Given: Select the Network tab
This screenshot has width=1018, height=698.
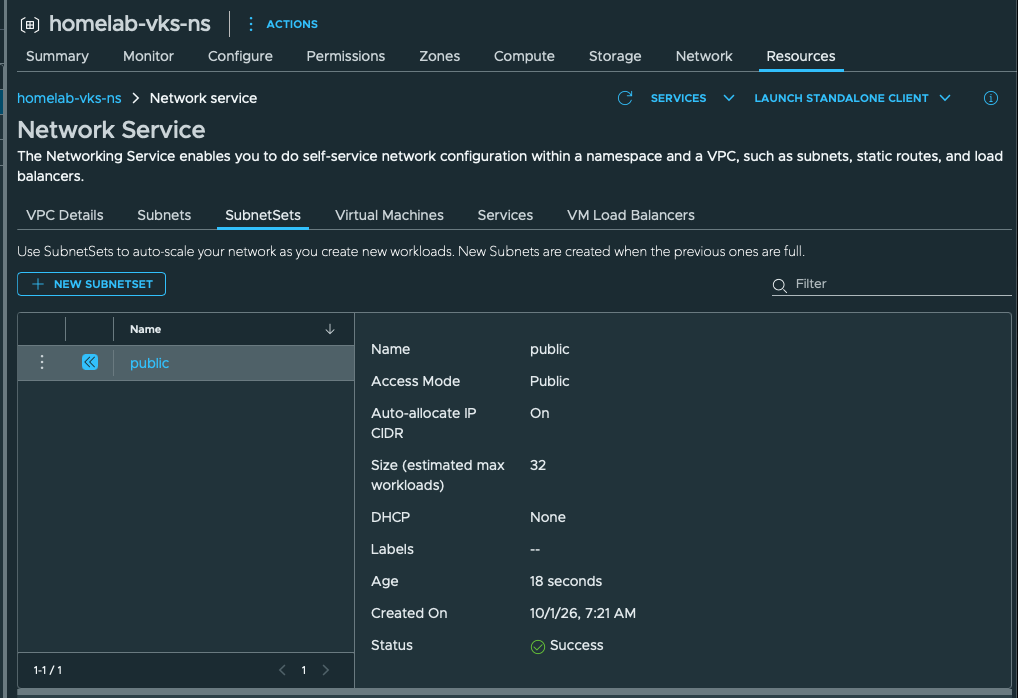Looking at the screenshot, I should point(704,56).
